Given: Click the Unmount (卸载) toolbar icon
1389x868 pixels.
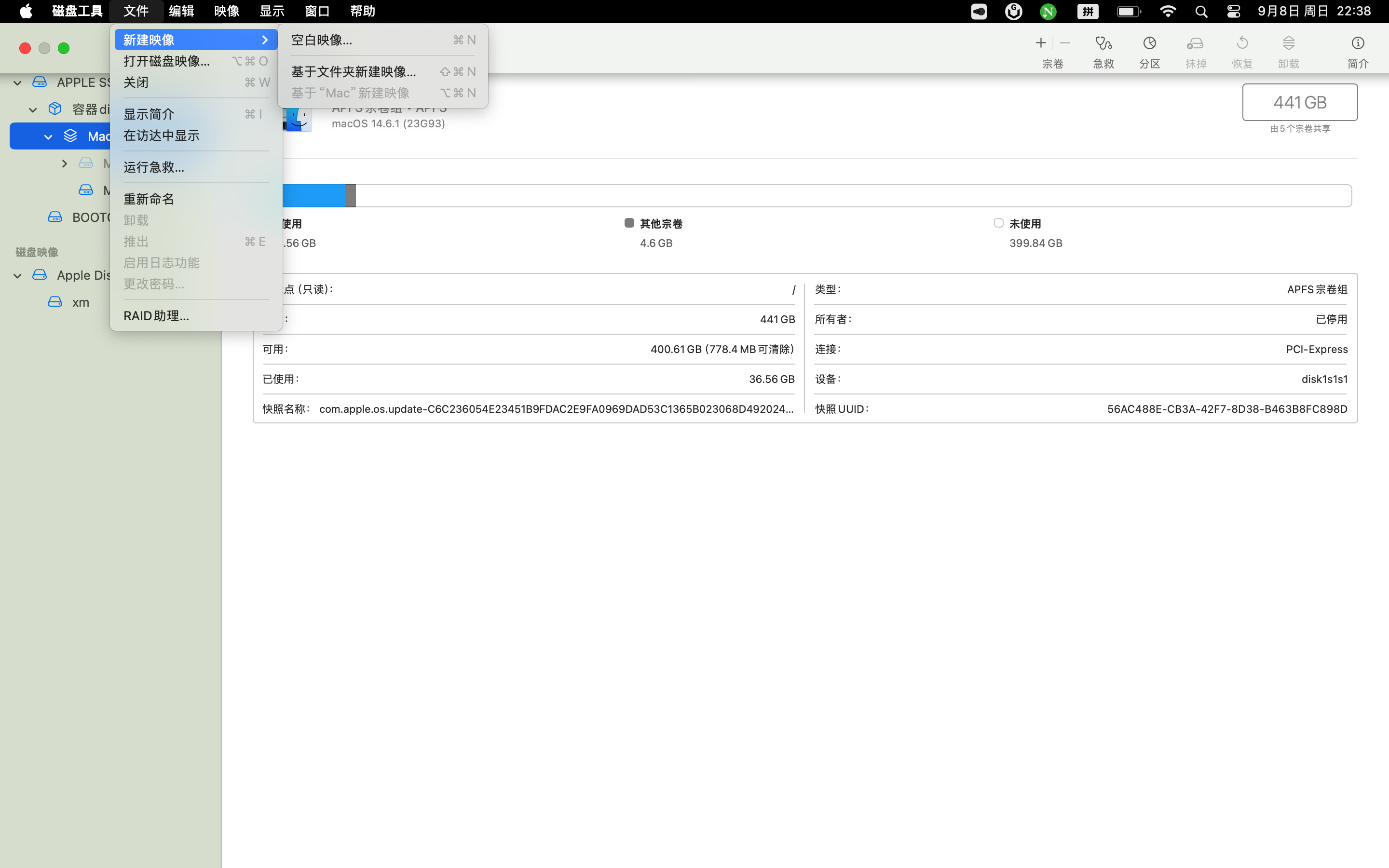Looking at the screenshot, I should tap(1289, 43).
